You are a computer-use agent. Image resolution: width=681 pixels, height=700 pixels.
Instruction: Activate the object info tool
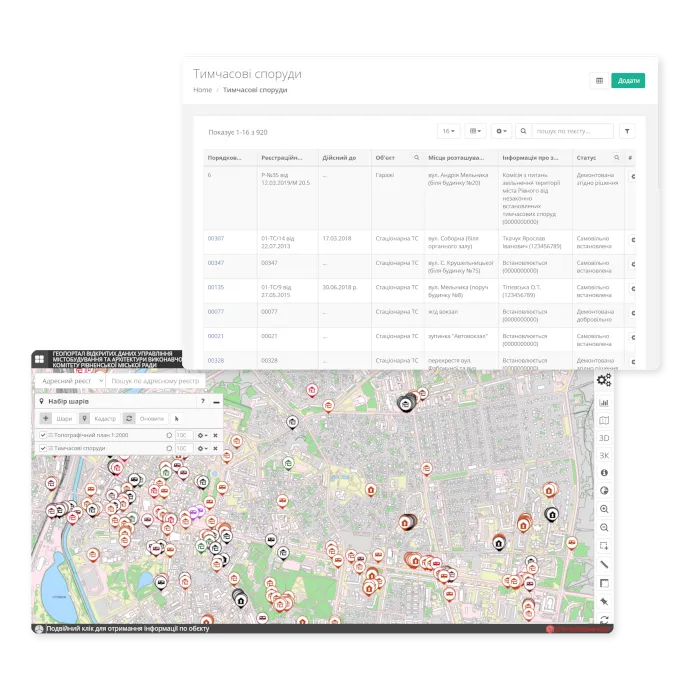pyautogui.click(x=604, y=473)
